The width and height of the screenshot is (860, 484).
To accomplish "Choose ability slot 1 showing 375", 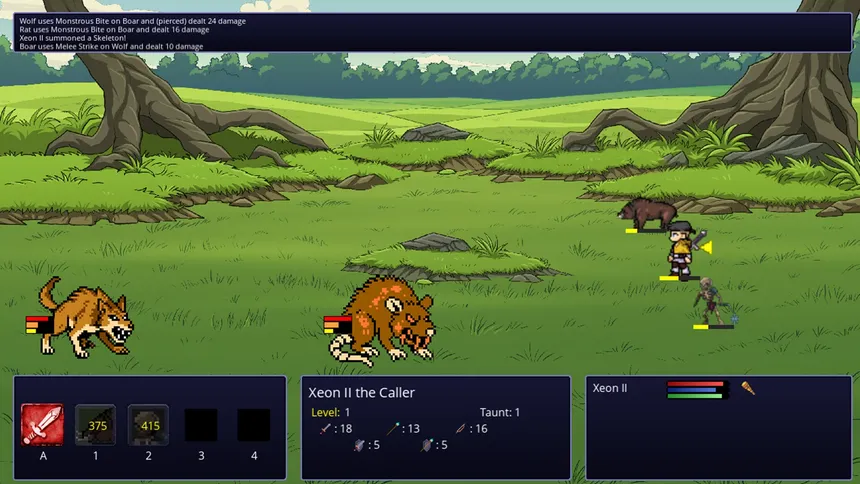I will point(95,425).
